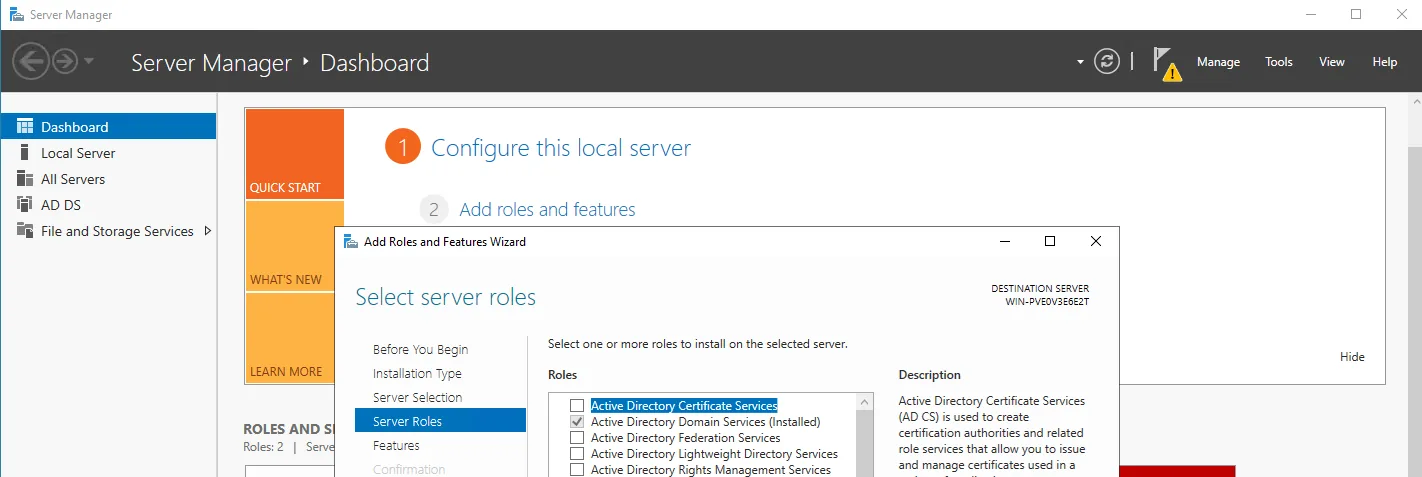Open the Help menu
The width and height of the screenshot is (1422, 477).
pos(1385,62)
